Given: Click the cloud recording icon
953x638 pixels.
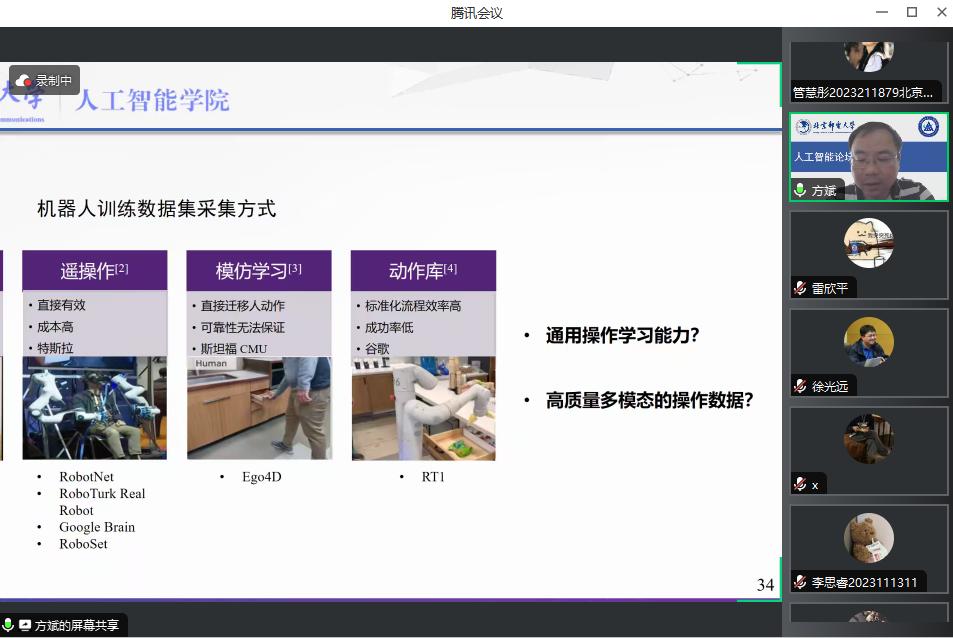Looking at the screenshot, I should click(23, 80).
